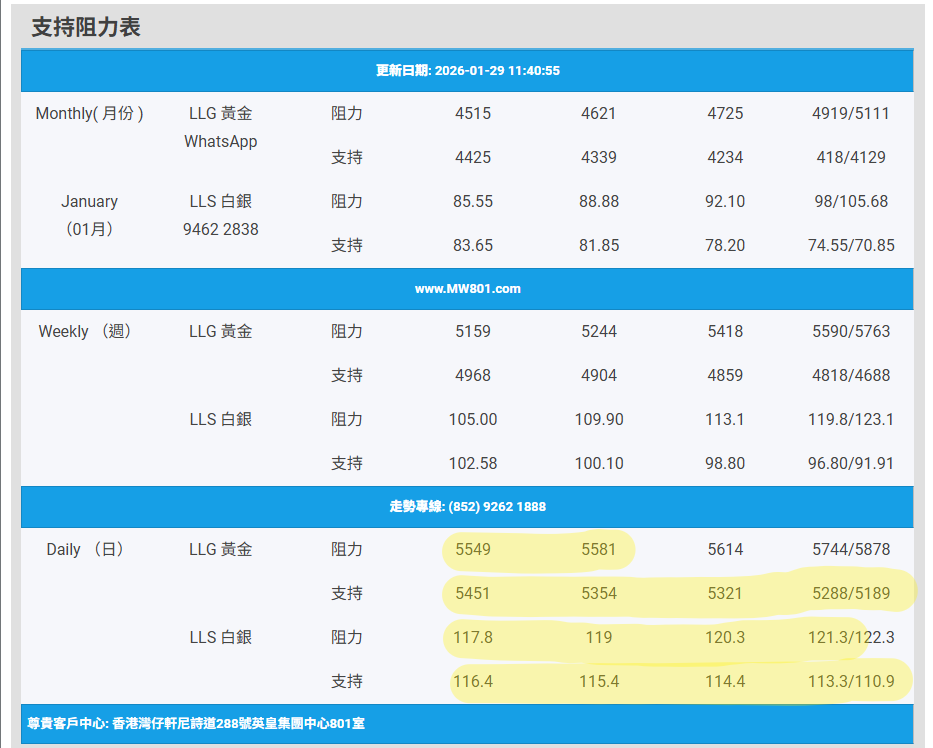The width and height of the screenshot is (933, 748).
Task: Click highlighted daily gold support 5288/5189
Action: (851, 594)
